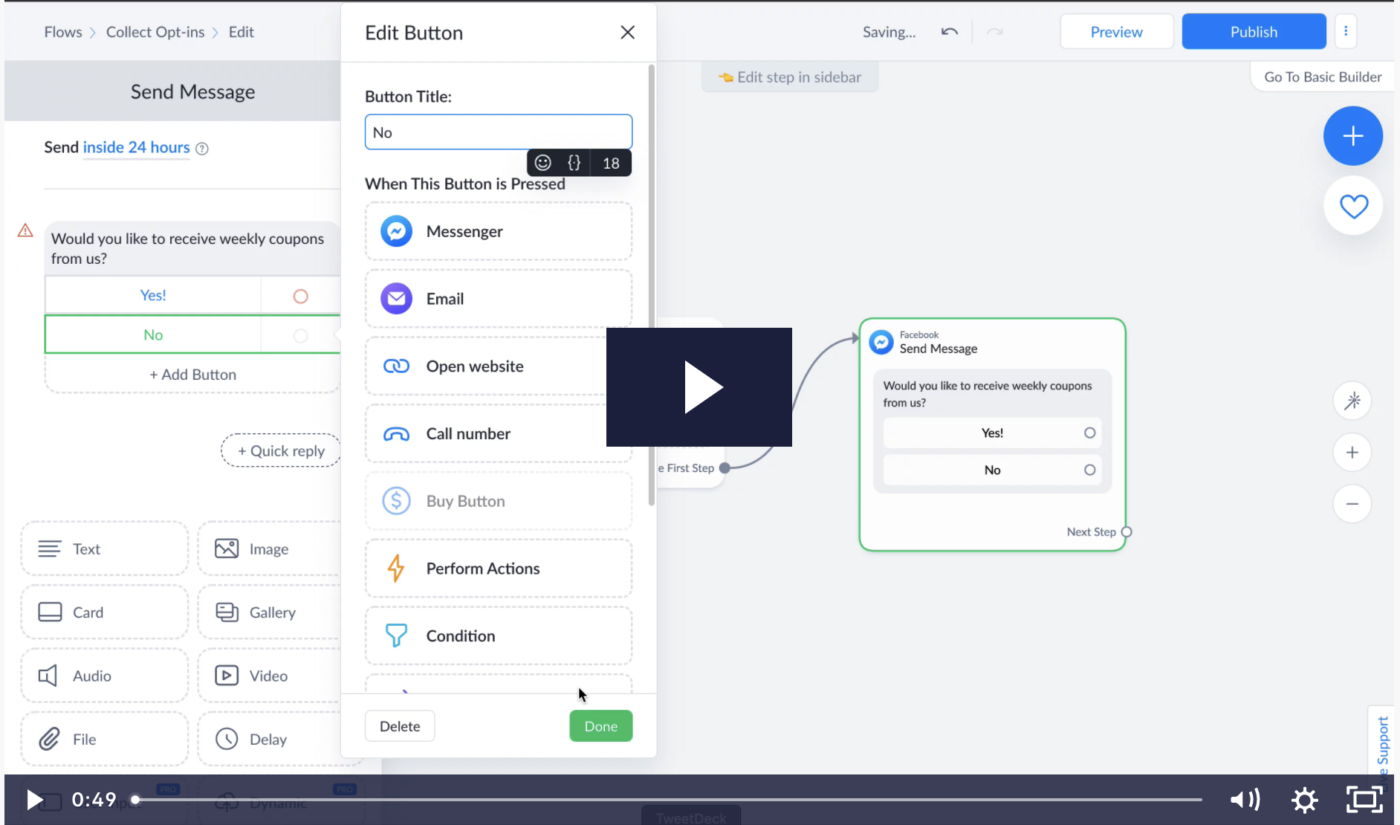Click the Yes! button on canvas node
The height and width of the screenshot is (825, 1400).
point(992,433)
